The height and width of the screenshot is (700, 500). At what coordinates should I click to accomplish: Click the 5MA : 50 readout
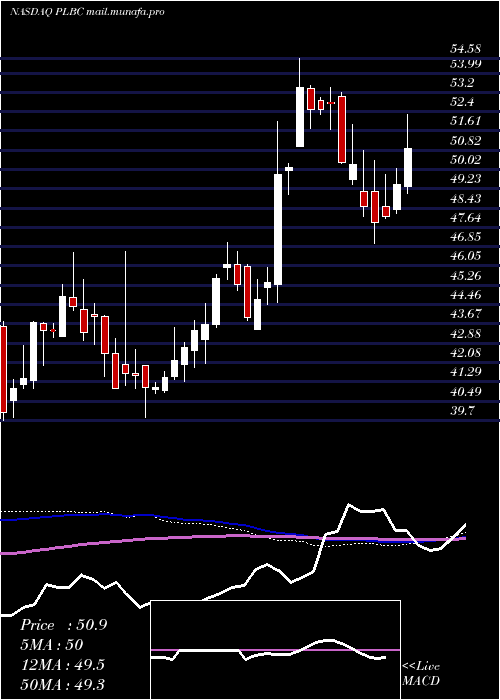point(52,645)
